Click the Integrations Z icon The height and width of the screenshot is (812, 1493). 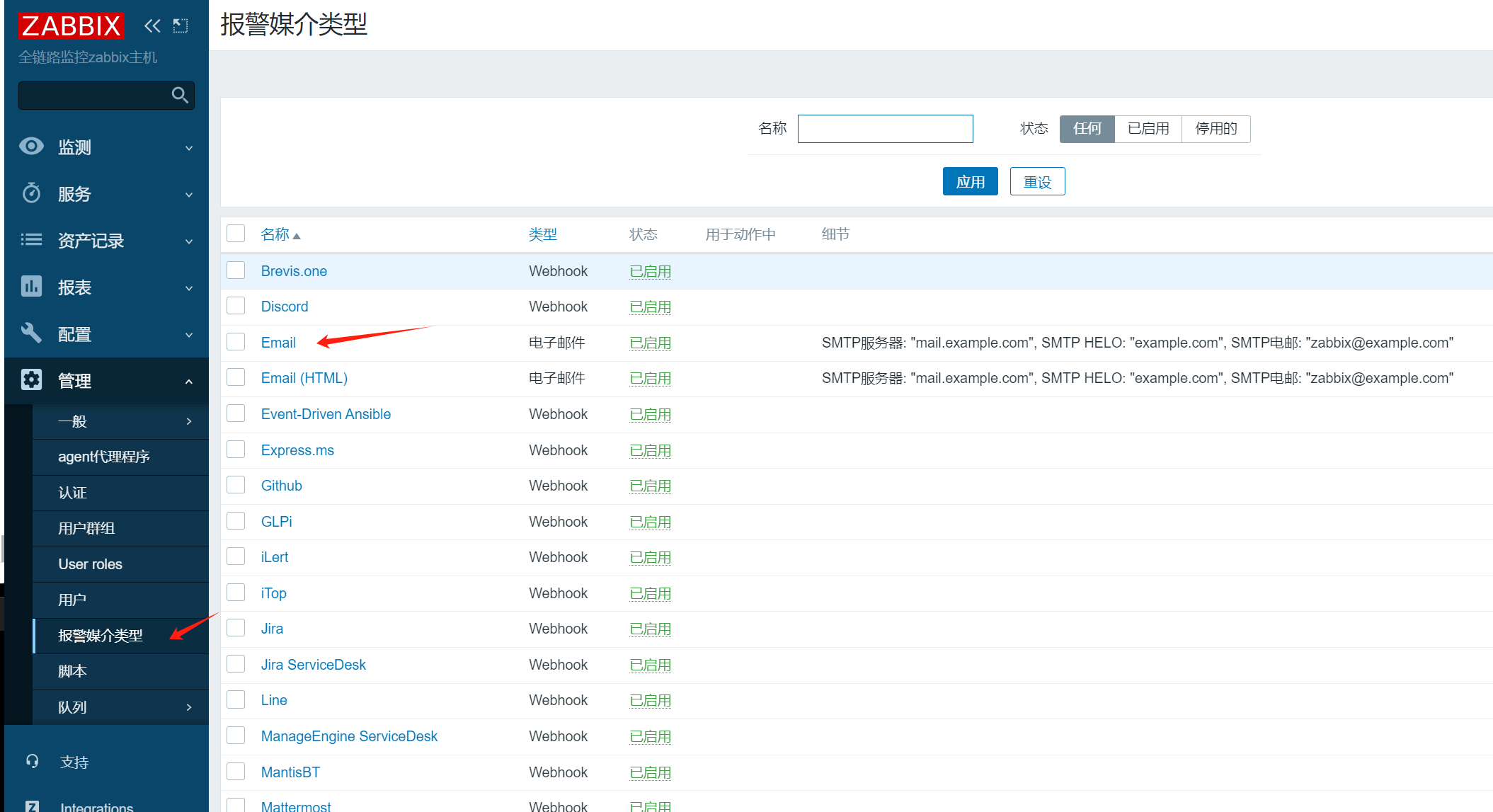point(33,806)
